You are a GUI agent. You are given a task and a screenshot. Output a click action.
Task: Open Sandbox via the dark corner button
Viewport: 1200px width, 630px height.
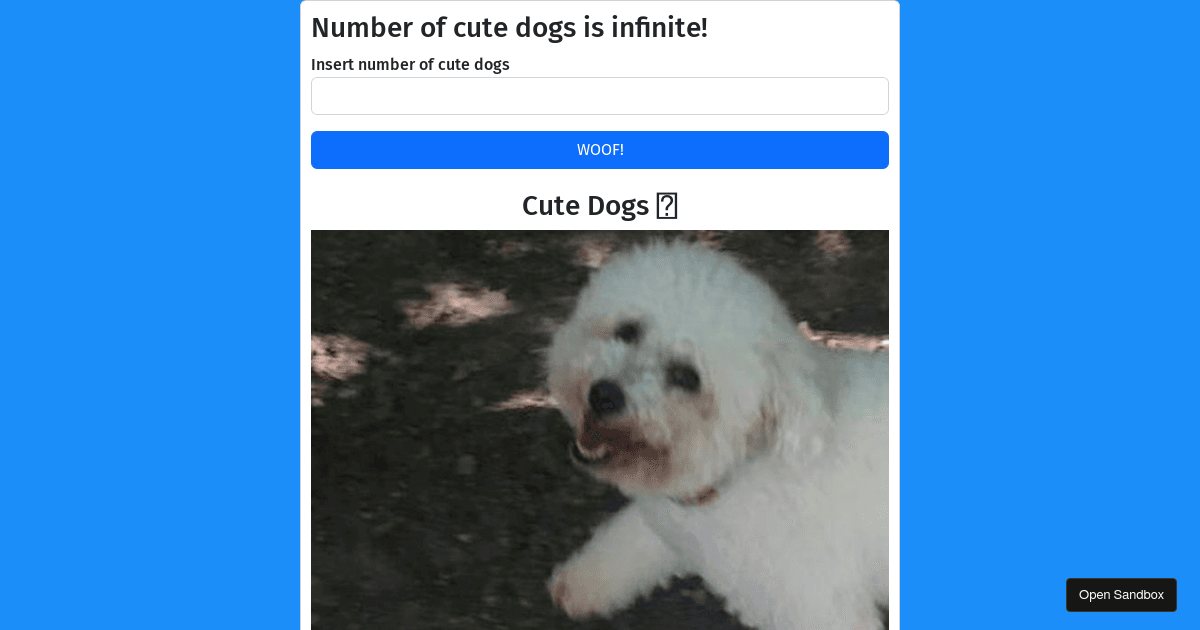[1121, 595]
